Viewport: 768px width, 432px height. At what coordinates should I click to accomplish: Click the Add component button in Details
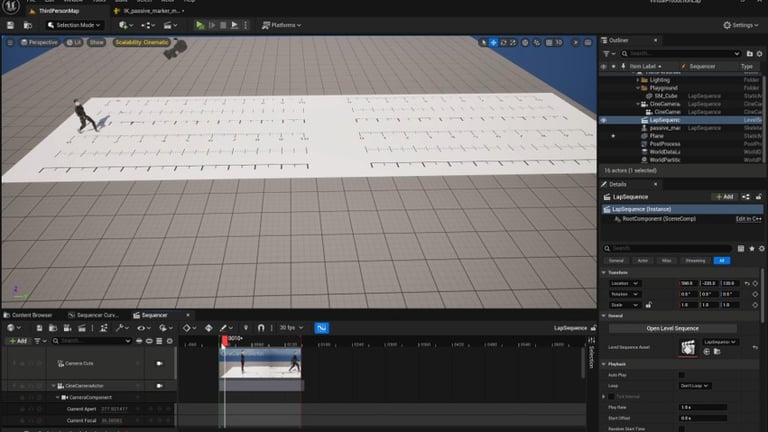723,197
